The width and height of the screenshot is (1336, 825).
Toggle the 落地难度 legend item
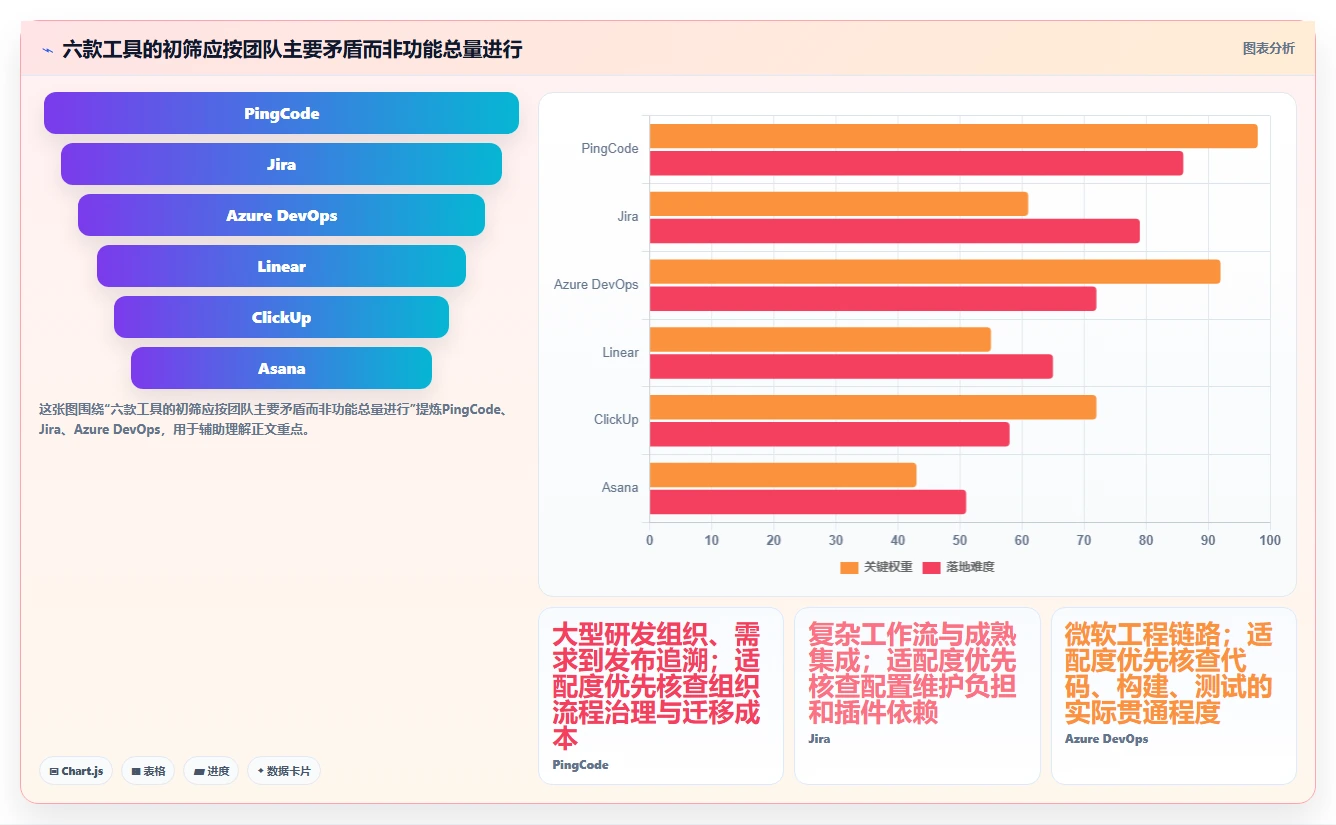[958, 567]
